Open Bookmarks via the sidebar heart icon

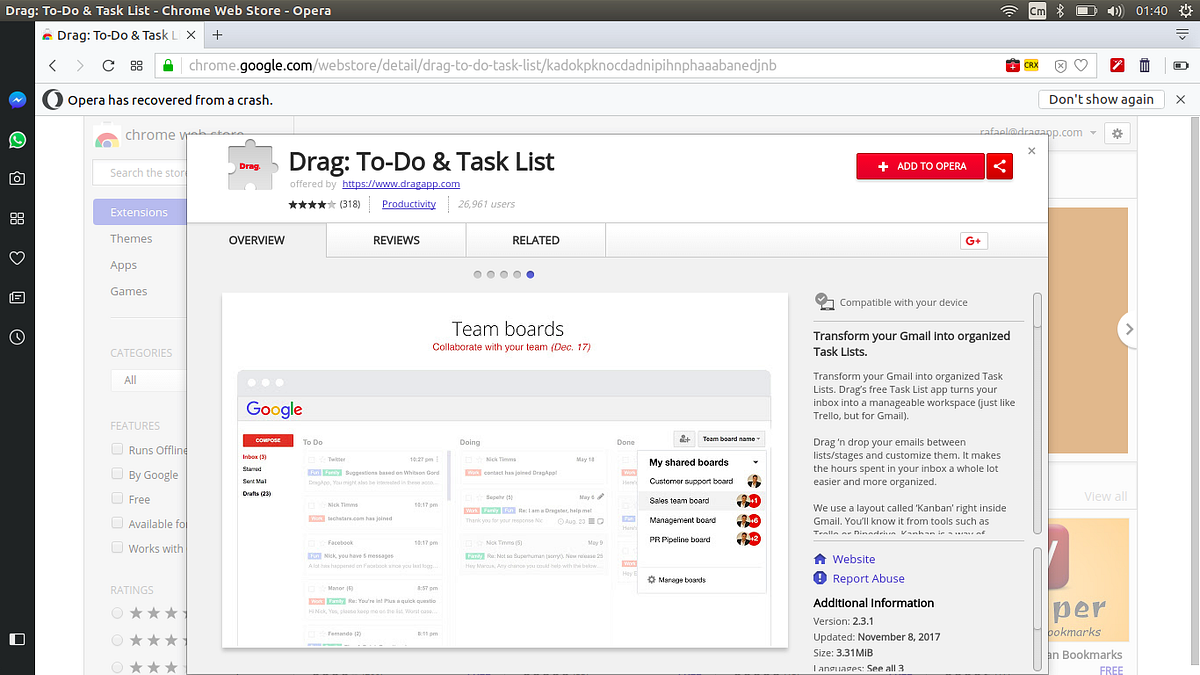click(16, 258)
